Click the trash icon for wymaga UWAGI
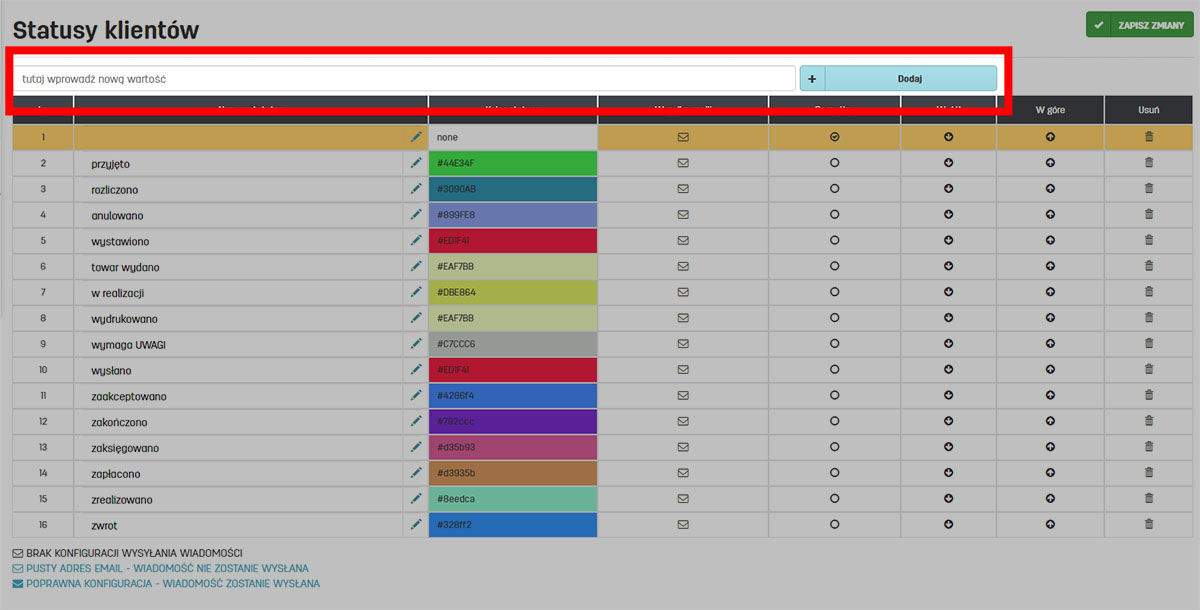The width and height of the screenshot is (1200, 610). [x=1148, y=343]
